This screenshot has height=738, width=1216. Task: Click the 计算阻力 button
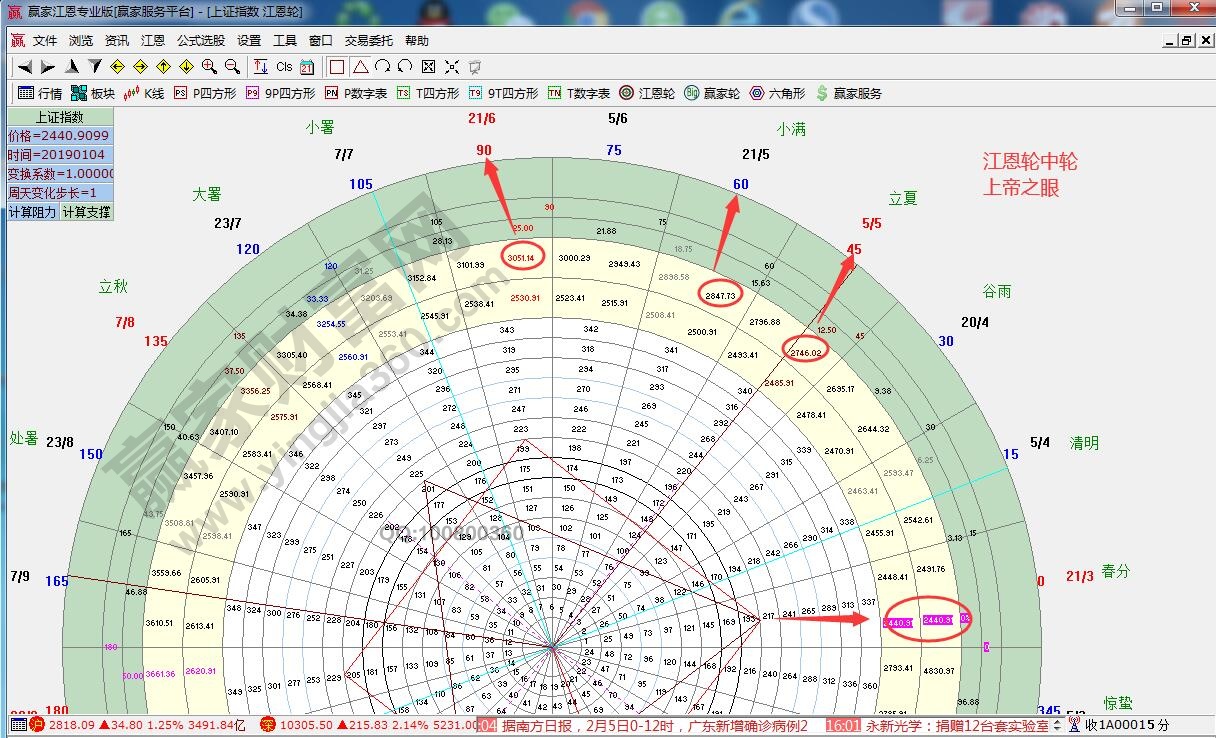33,212
